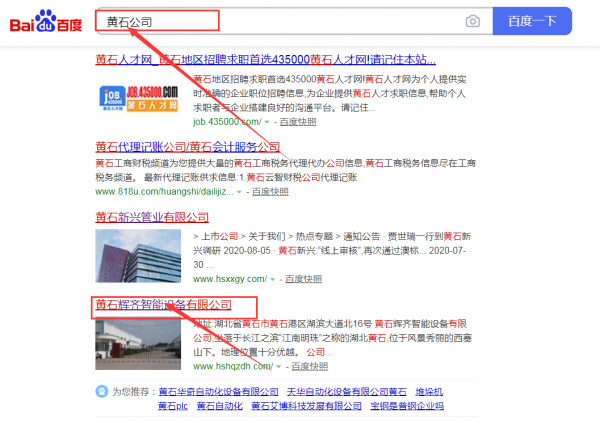Open 百度快照 for job.435000.com result
Screen dimensions: 600x421
coord(296,121)
